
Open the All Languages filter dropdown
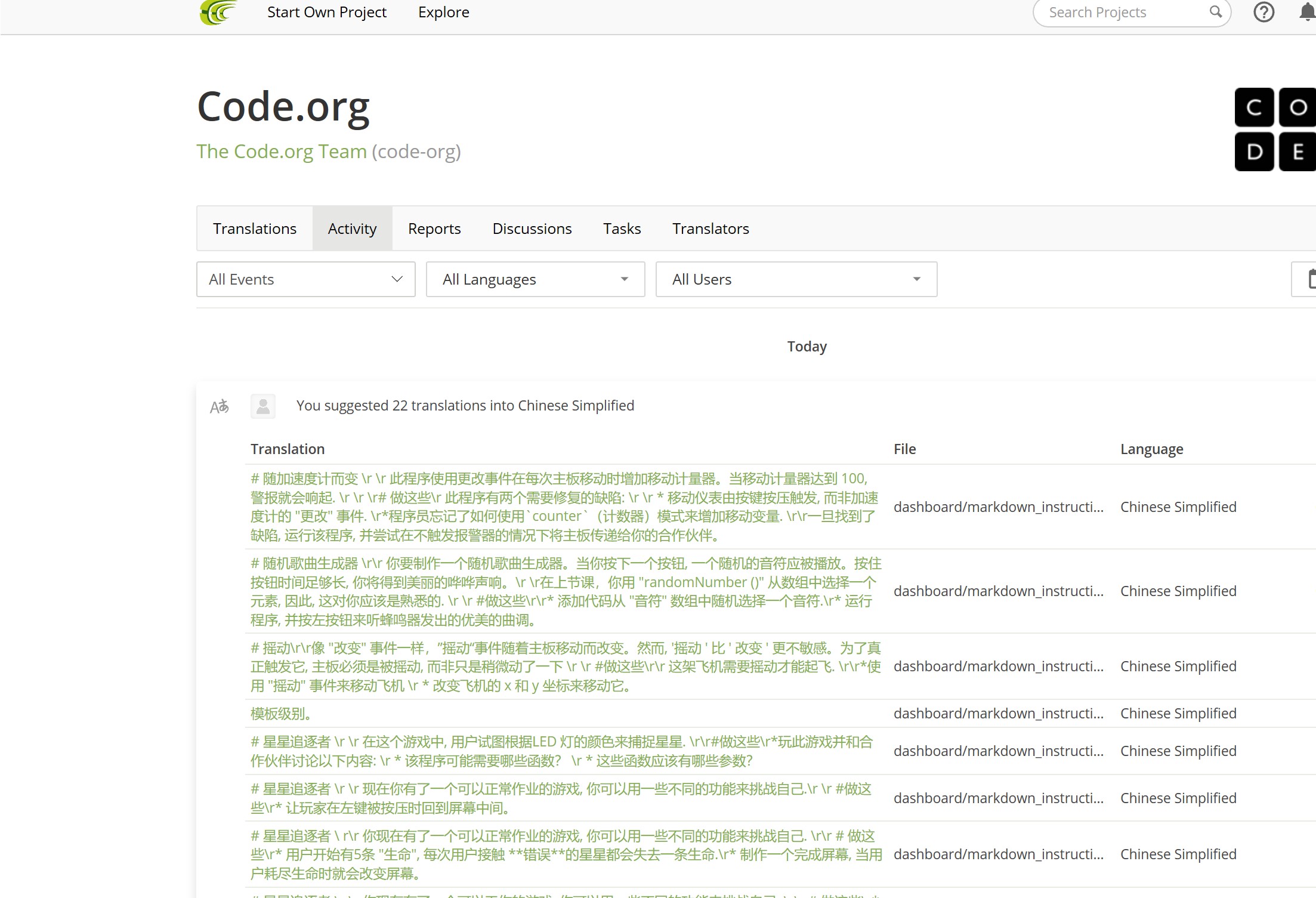(x=535, y=279)
